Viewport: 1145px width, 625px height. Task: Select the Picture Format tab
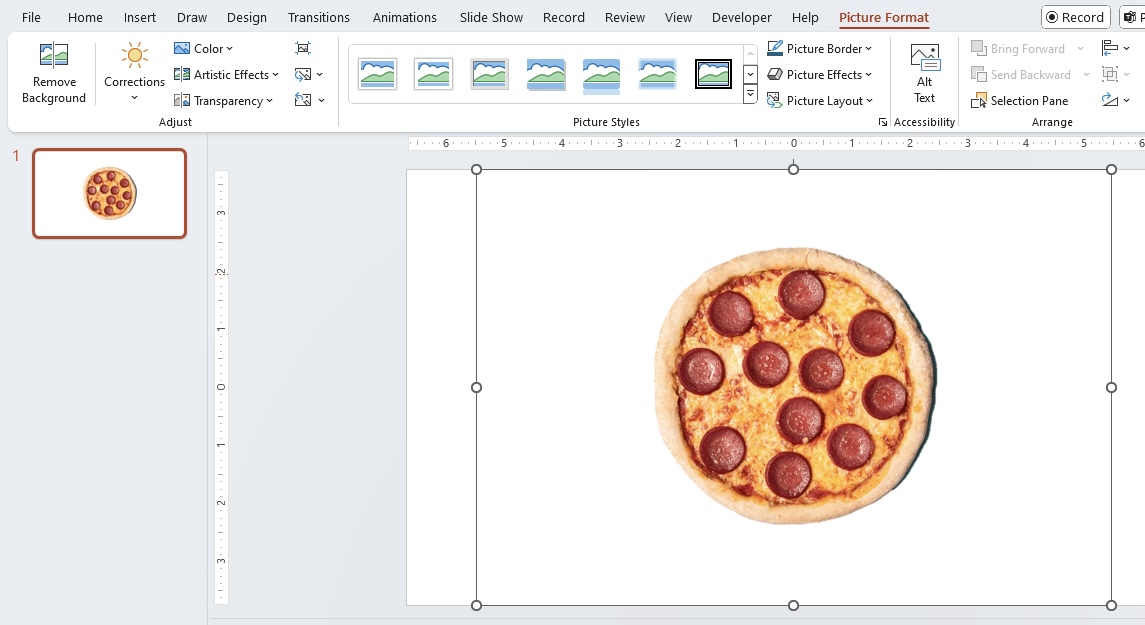point(884,18)
